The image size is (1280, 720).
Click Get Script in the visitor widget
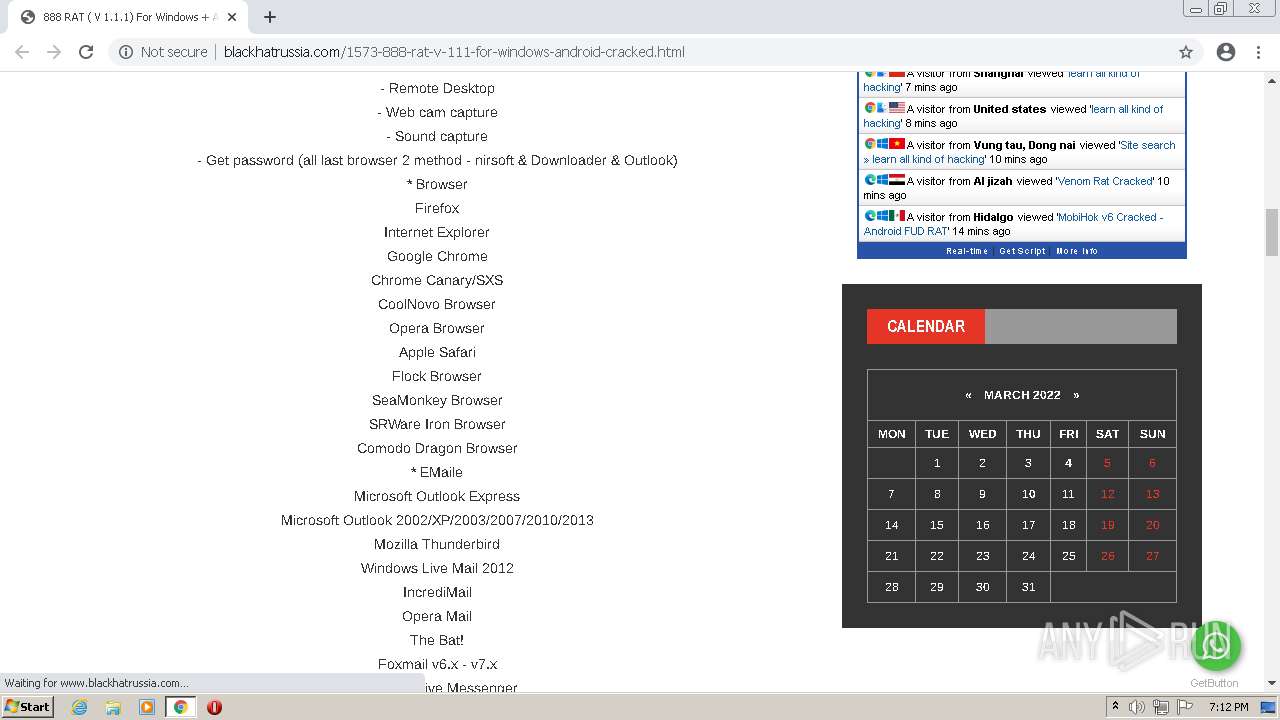pyautogui.click(x=1022, y=251)
